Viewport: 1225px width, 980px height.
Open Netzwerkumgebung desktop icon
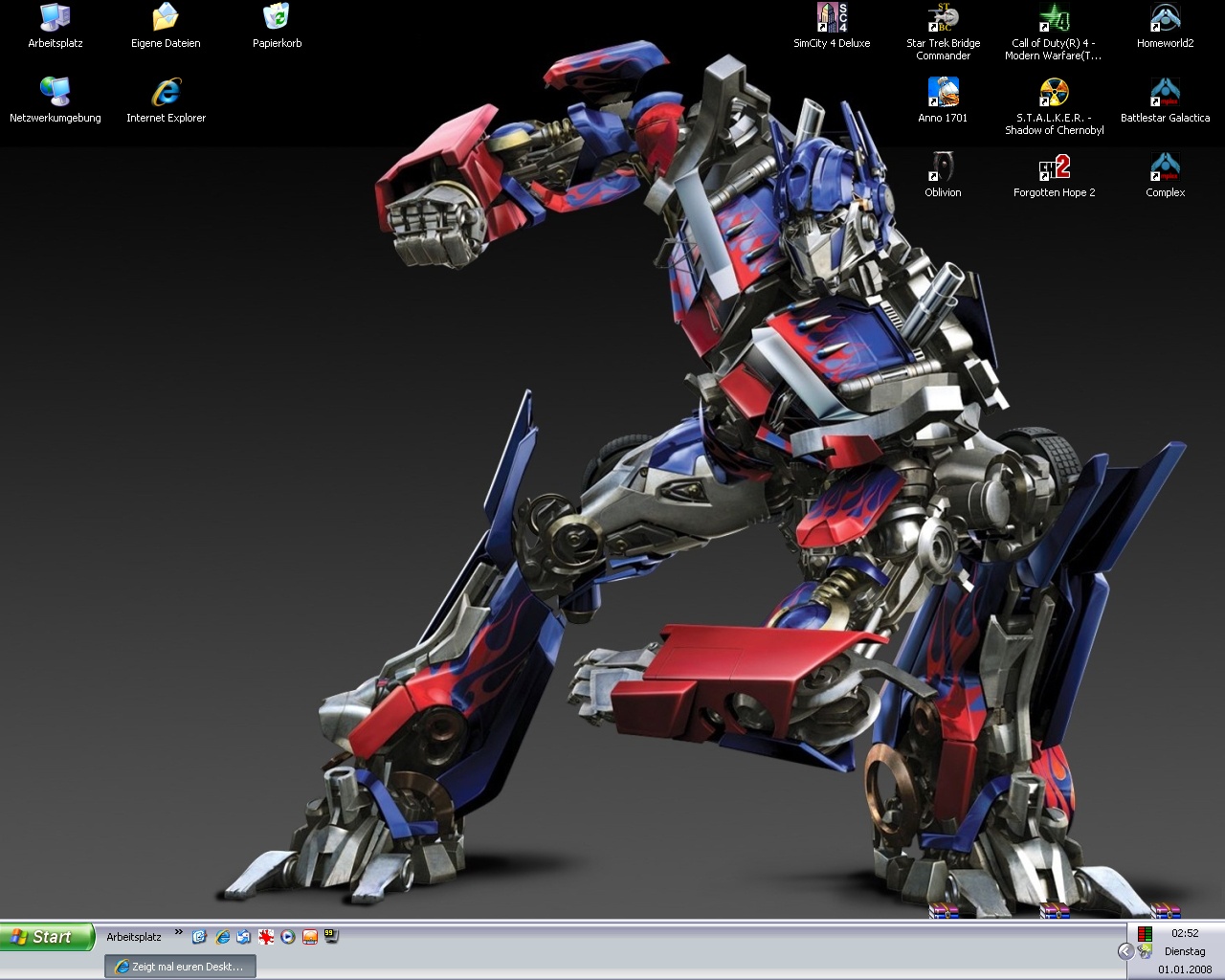56,100
